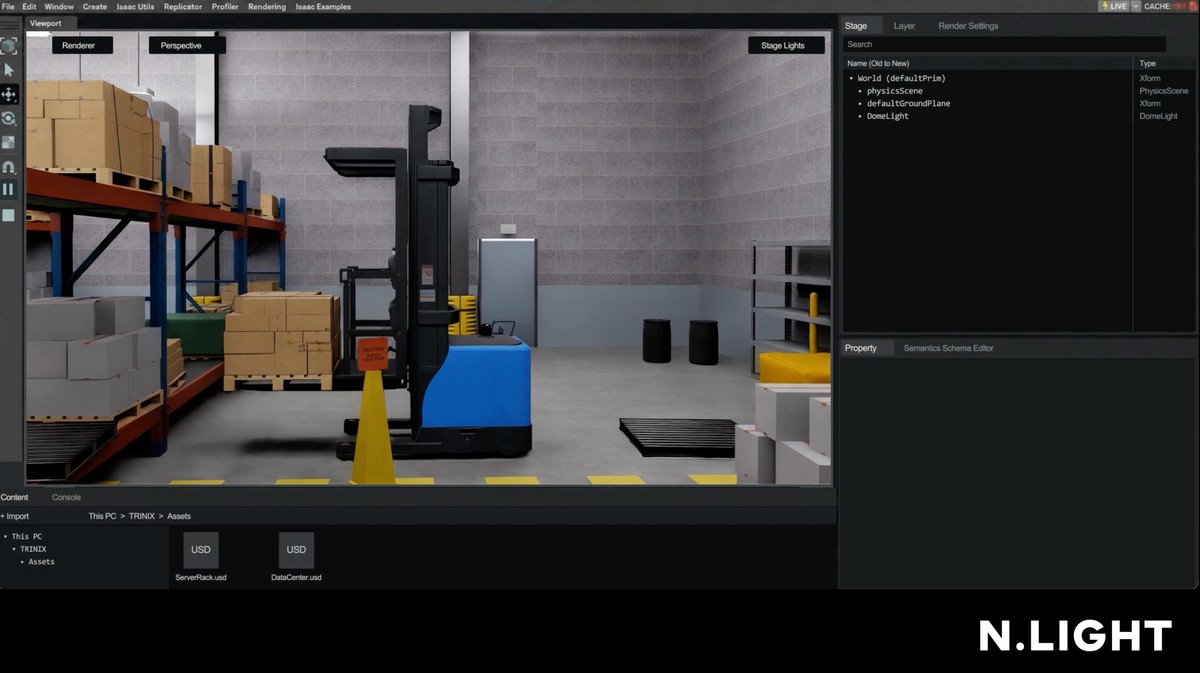
Task: Pause the simulation
Action: 9,189
